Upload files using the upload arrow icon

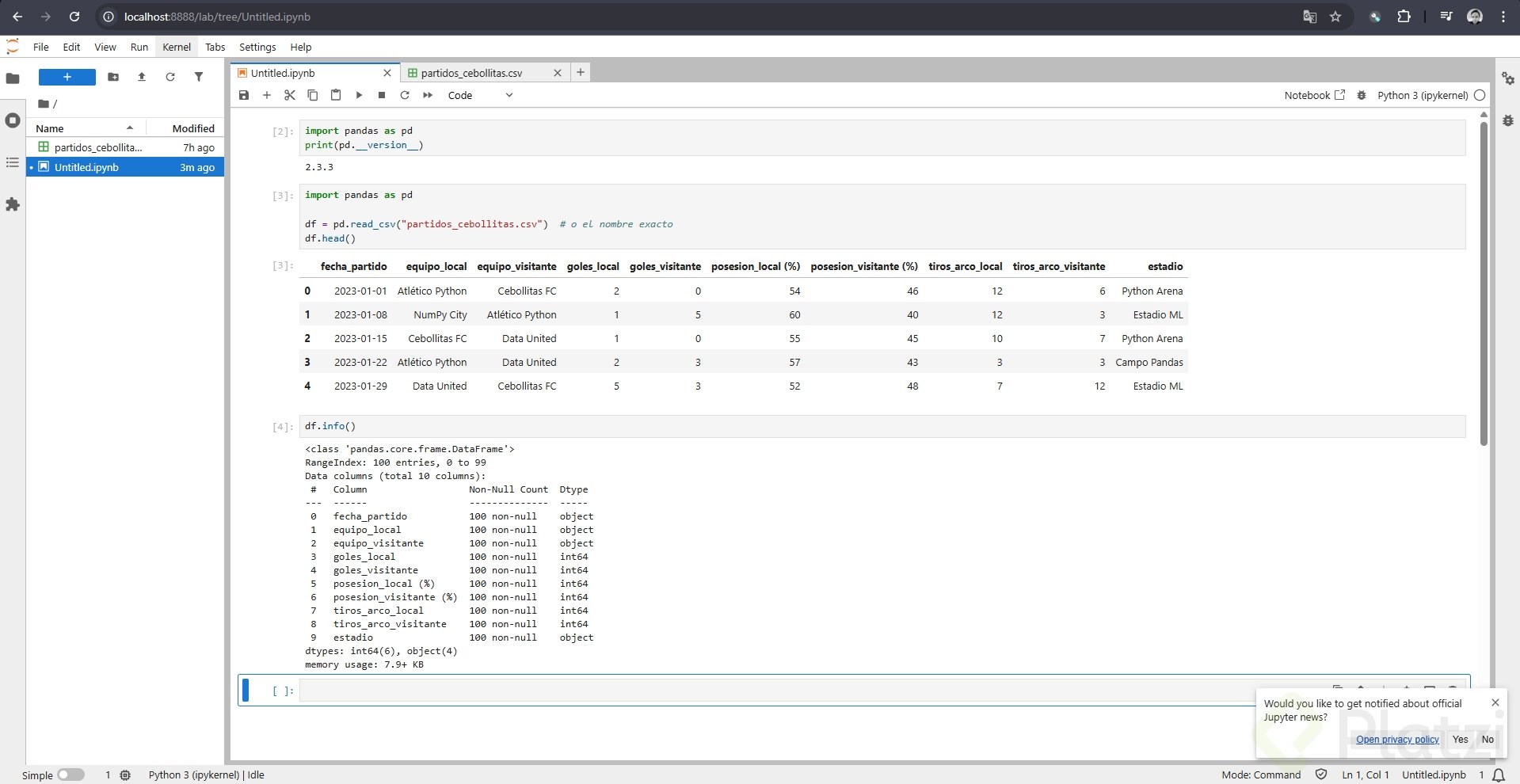pyautogui.click(x=142, y=77)
